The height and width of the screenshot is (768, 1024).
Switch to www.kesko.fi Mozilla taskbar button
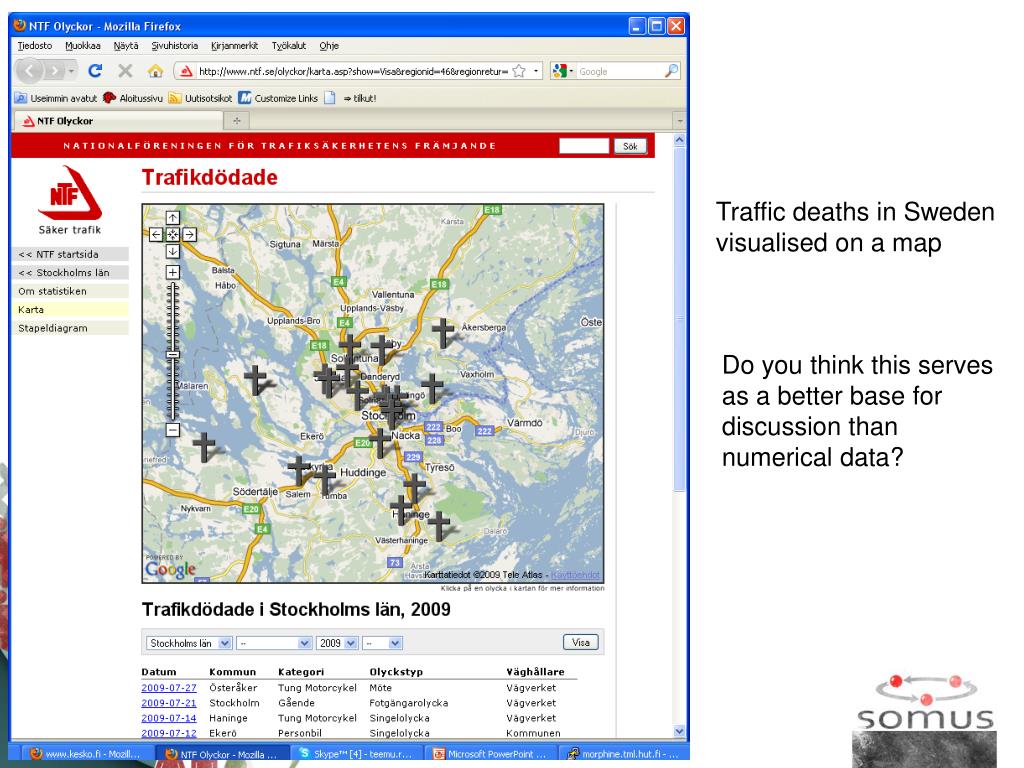click(86, 754)
